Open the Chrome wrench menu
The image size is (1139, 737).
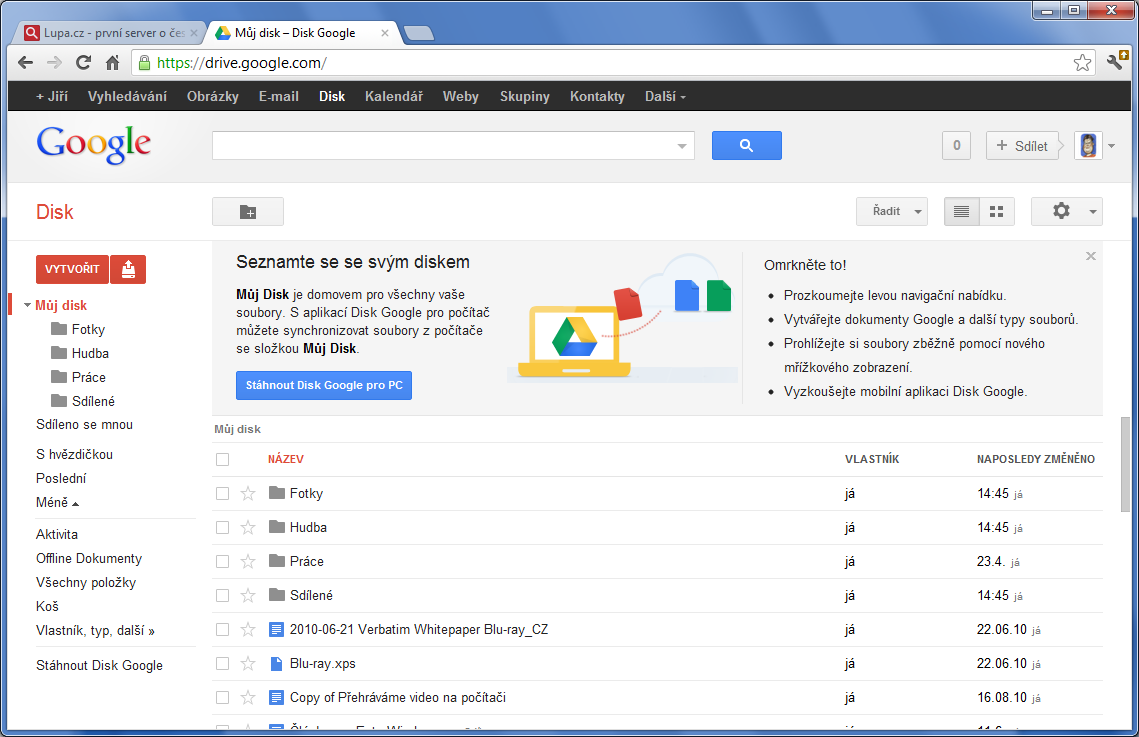tap(1117, 61)
